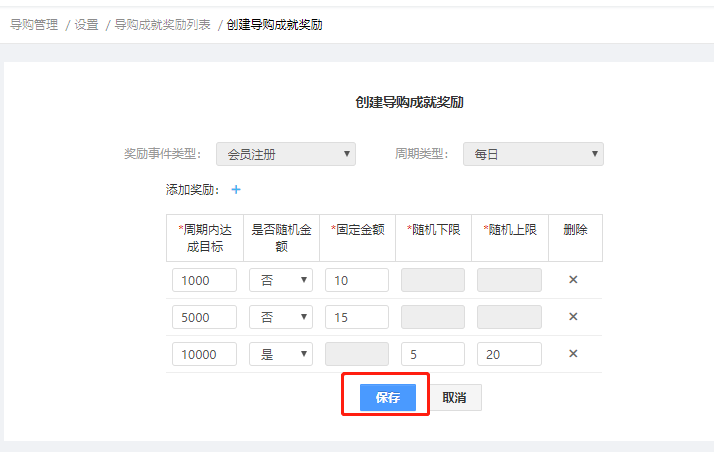Click the 保存 button
This screenshot has height=452, width=714.
[x=388, y=397]
